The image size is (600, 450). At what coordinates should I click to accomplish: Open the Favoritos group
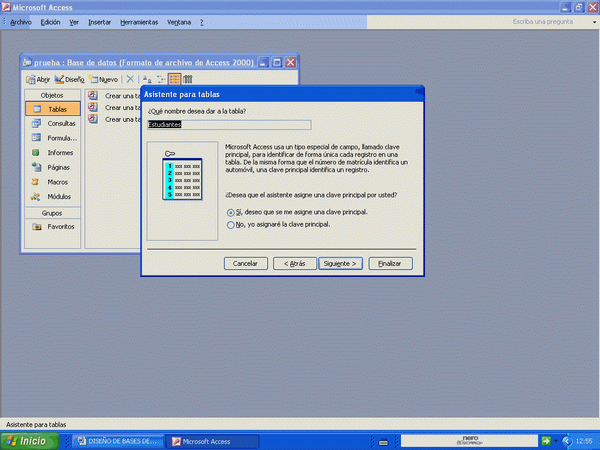click(53, 227)
